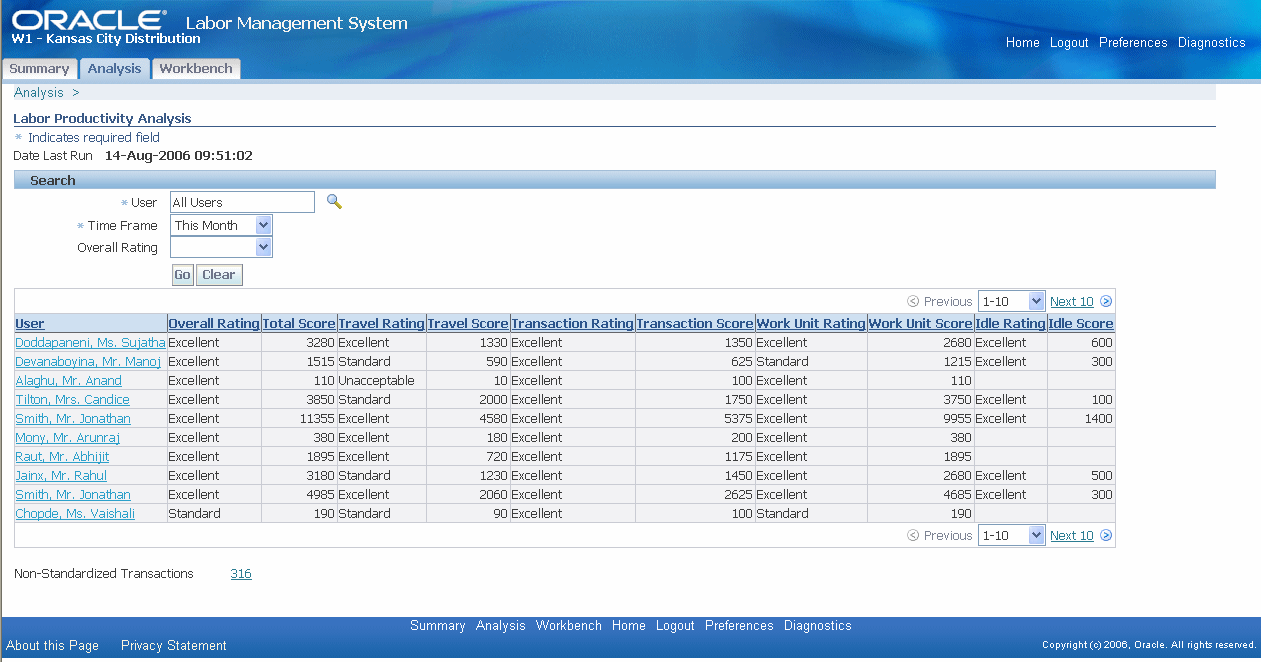
Task: Select the 14-Aug-2006 09:51:02 date text
Action: [x=179, y=156]
